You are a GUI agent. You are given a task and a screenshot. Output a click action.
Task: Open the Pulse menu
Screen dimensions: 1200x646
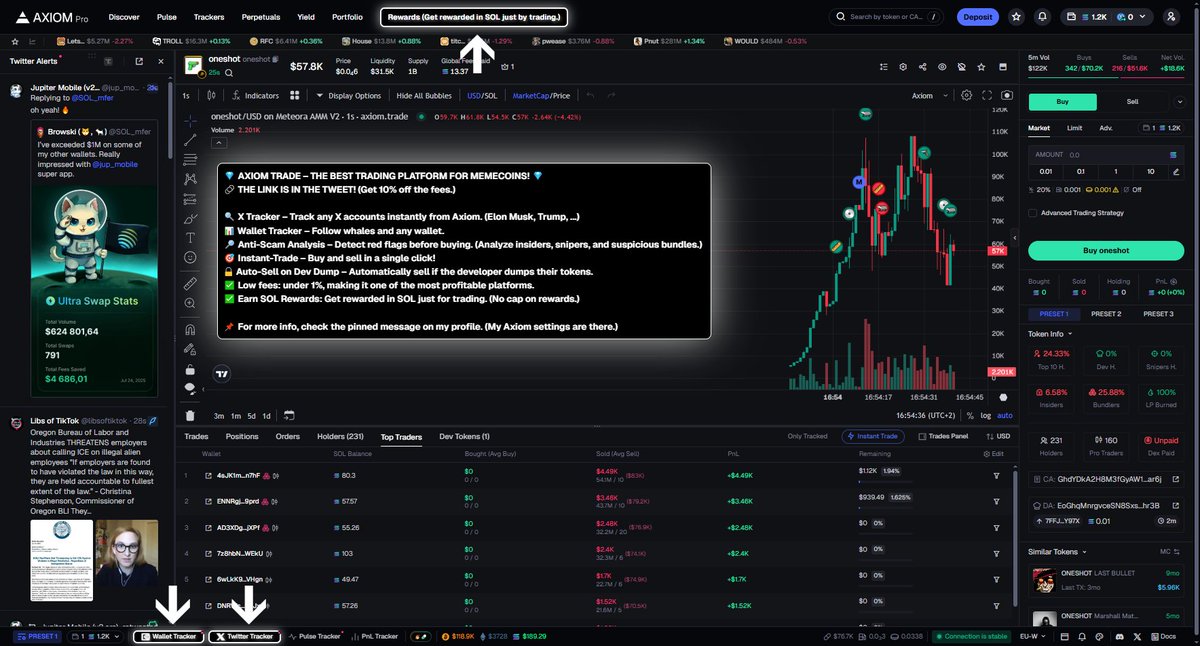[167, 17]
